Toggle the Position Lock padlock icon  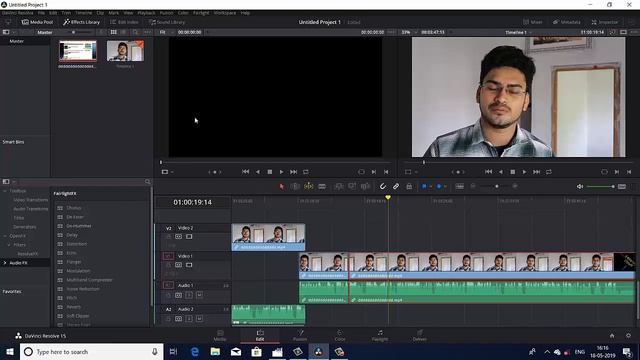[409, 187]
